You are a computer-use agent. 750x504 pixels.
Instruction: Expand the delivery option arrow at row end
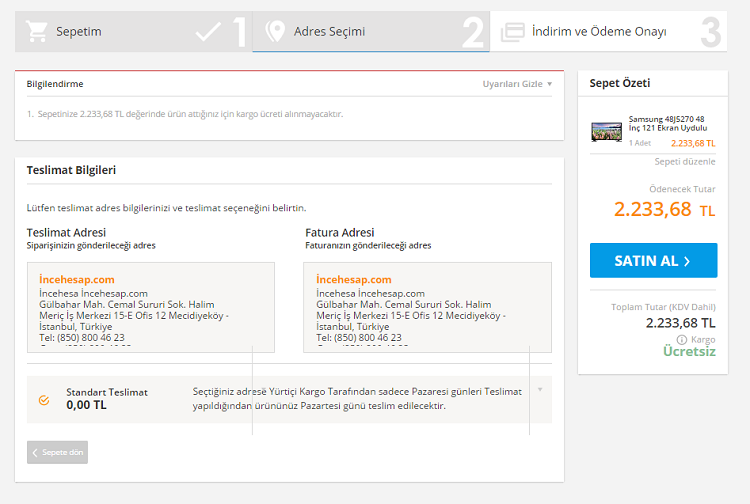pyautogui.click(x=540, y=389)
